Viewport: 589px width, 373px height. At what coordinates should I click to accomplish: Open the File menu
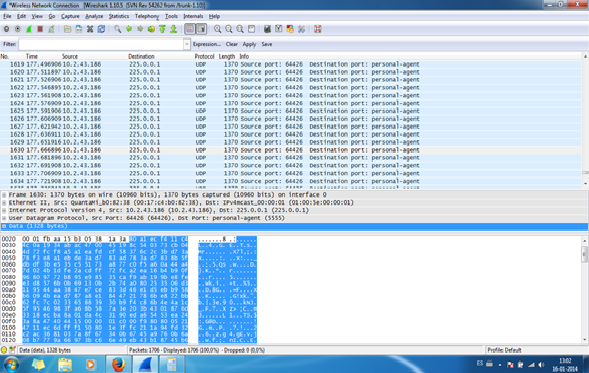(x=7, y=16)
